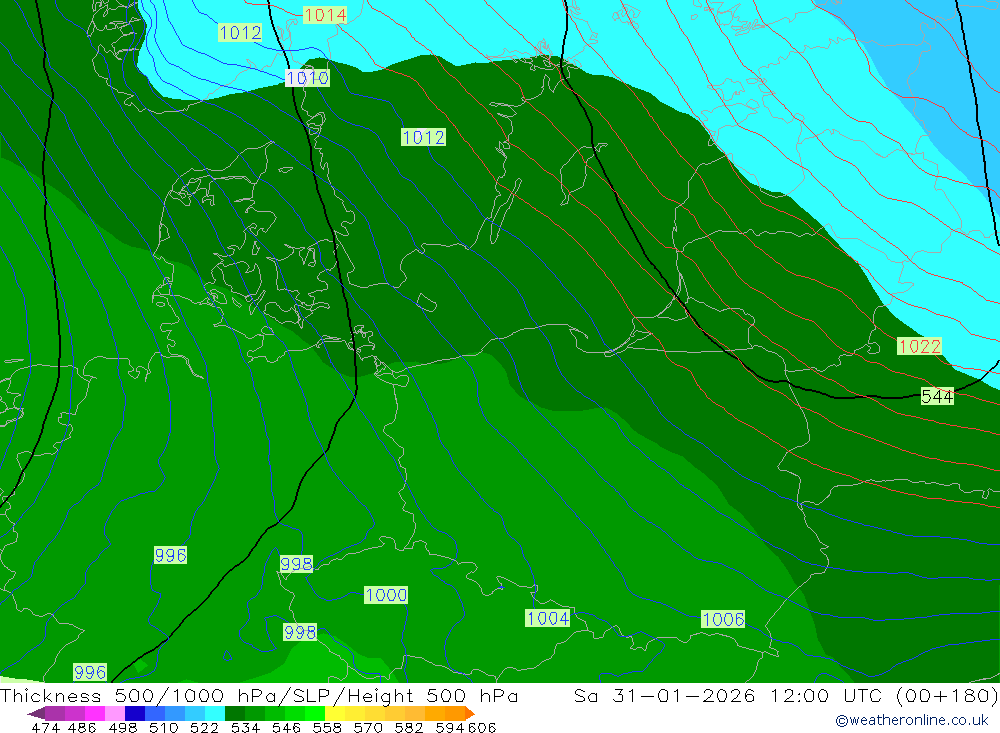Click the black 544 height contour label
This screenshot has width=1000, height=733.
(x=937, y=397)
